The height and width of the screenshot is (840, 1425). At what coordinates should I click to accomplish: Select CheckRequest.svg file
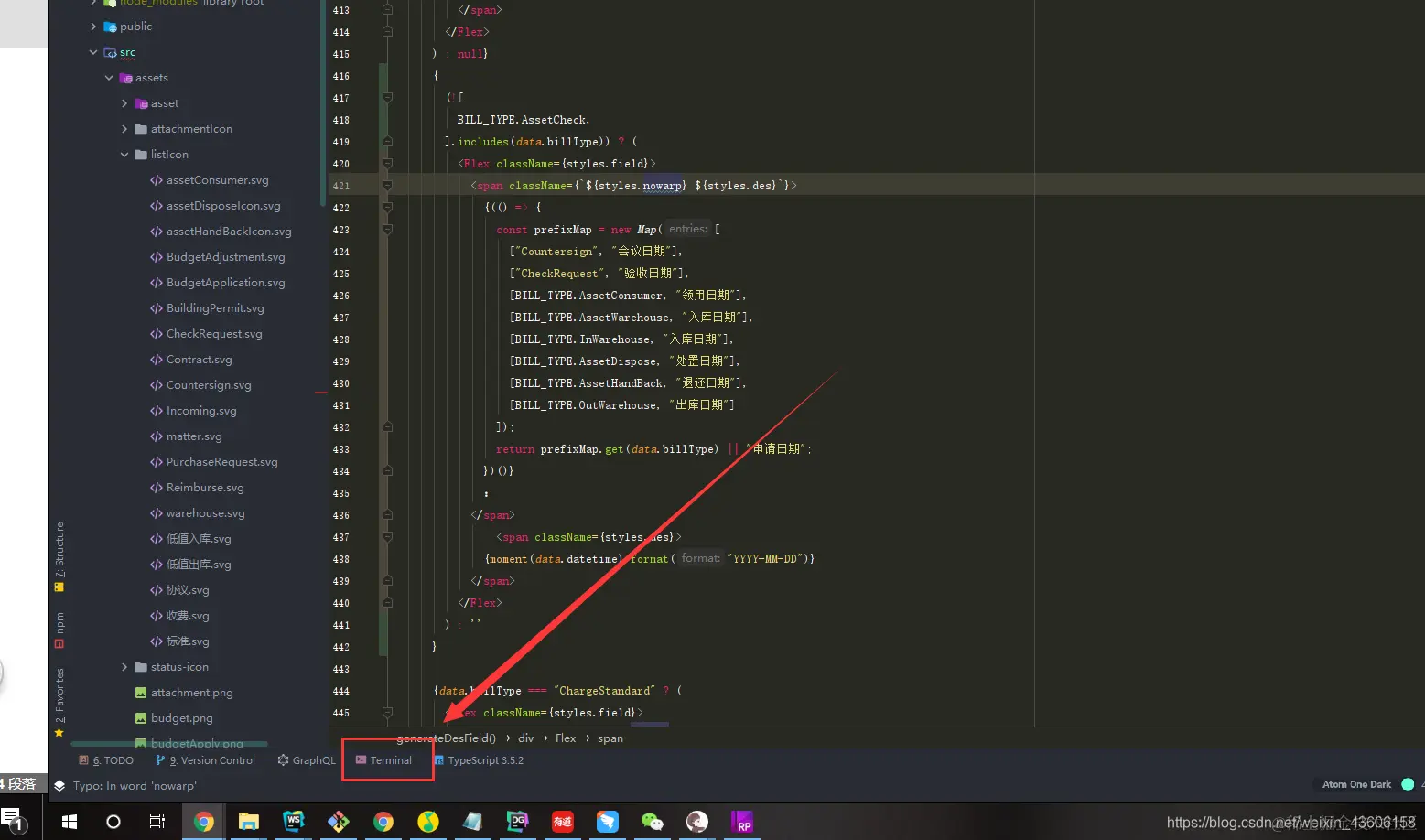point(206,334)
